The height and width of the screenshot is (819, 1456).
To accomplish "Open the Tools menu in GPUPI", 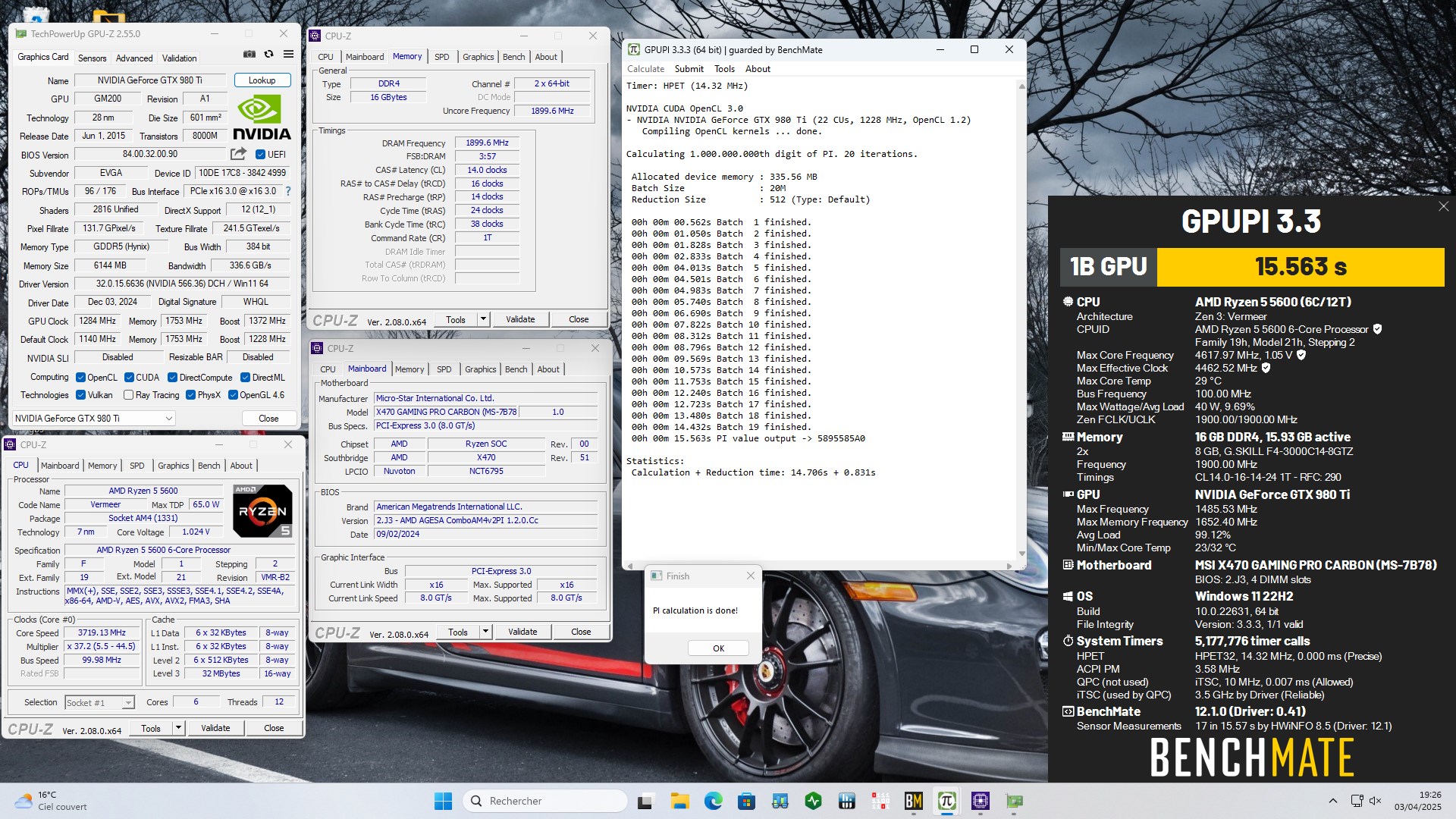I will click(724, 69).
